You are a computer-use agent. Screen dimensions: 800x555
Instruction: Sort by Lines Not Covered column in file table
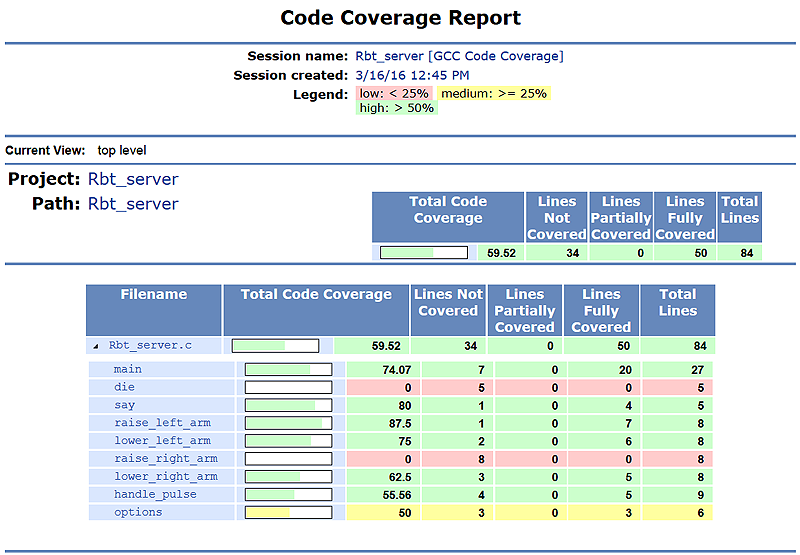tap(448, 303)
